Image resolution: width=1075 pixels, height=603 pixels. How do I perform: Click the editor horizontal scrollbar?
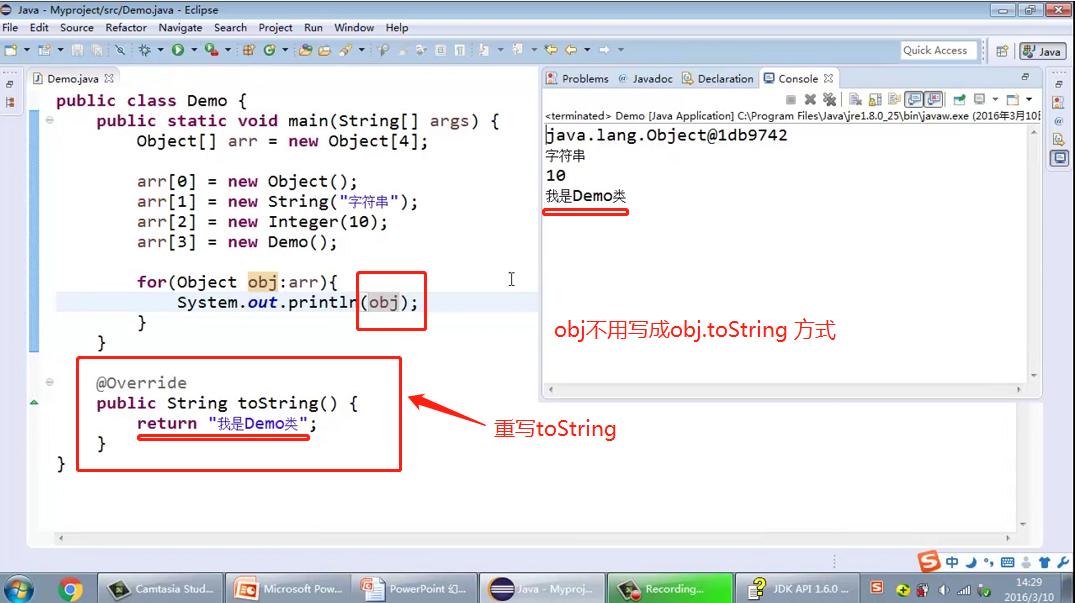(x=534, y=539)
